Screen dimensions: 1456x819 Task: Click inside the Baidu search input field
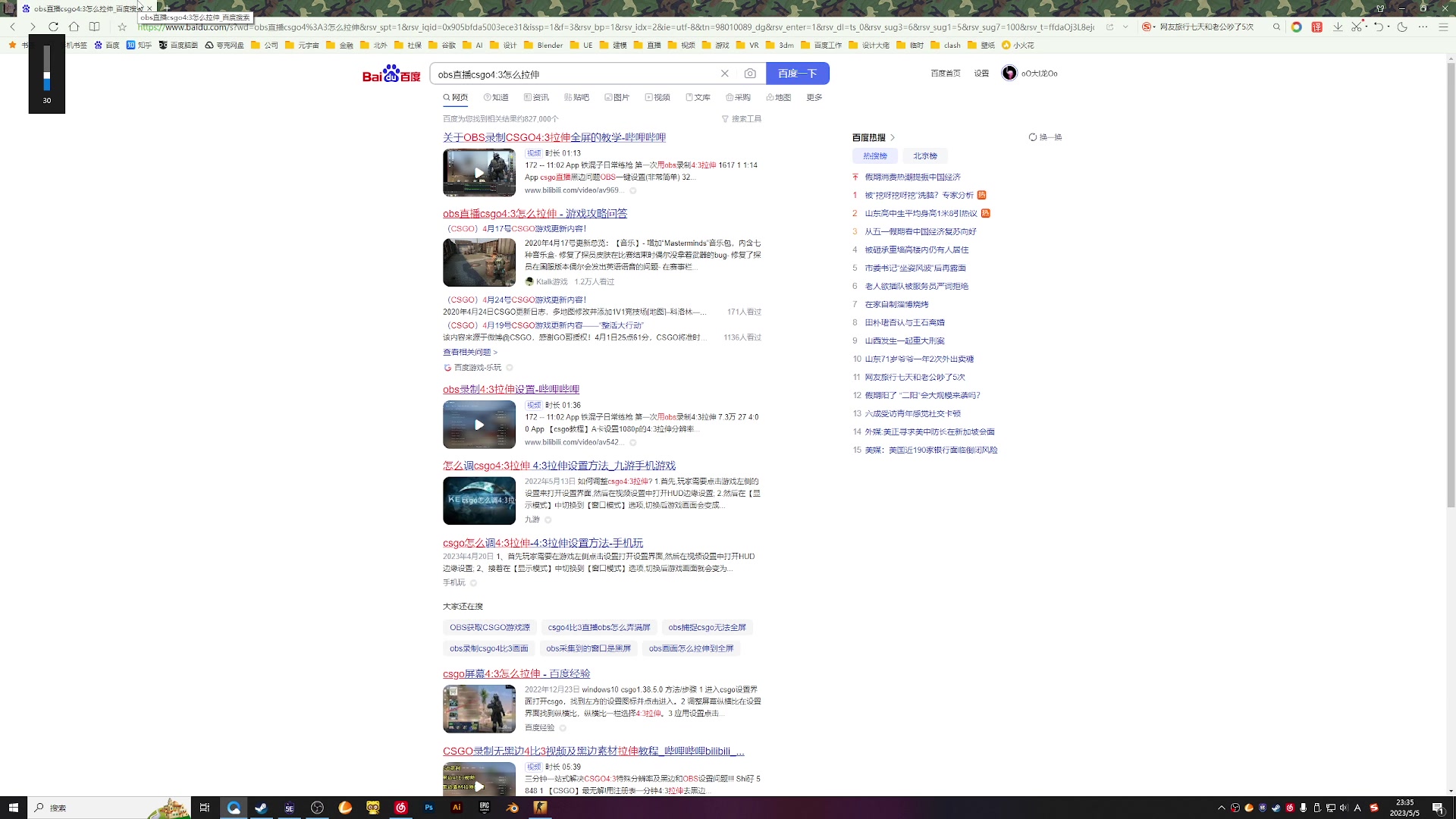tap(575, 74)
